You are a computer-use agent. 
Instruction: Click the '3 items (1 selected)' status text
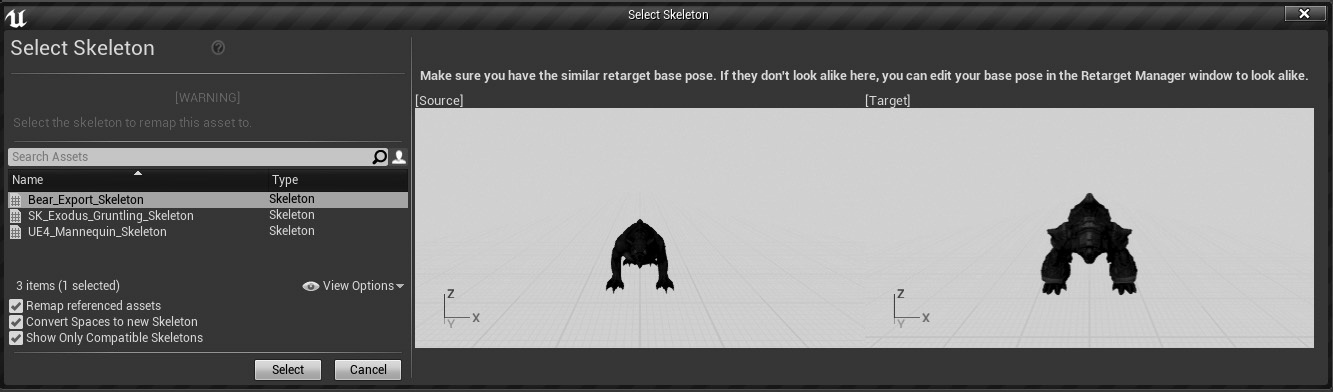[x=68, y=286]
